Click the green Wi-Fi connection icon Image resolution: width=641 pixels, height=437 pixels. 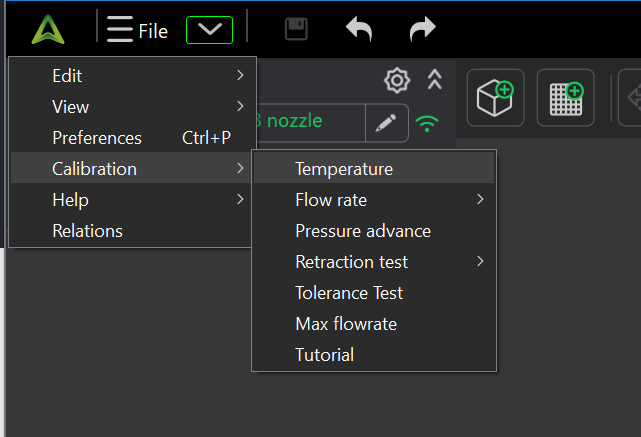click(x=428, y=122)
